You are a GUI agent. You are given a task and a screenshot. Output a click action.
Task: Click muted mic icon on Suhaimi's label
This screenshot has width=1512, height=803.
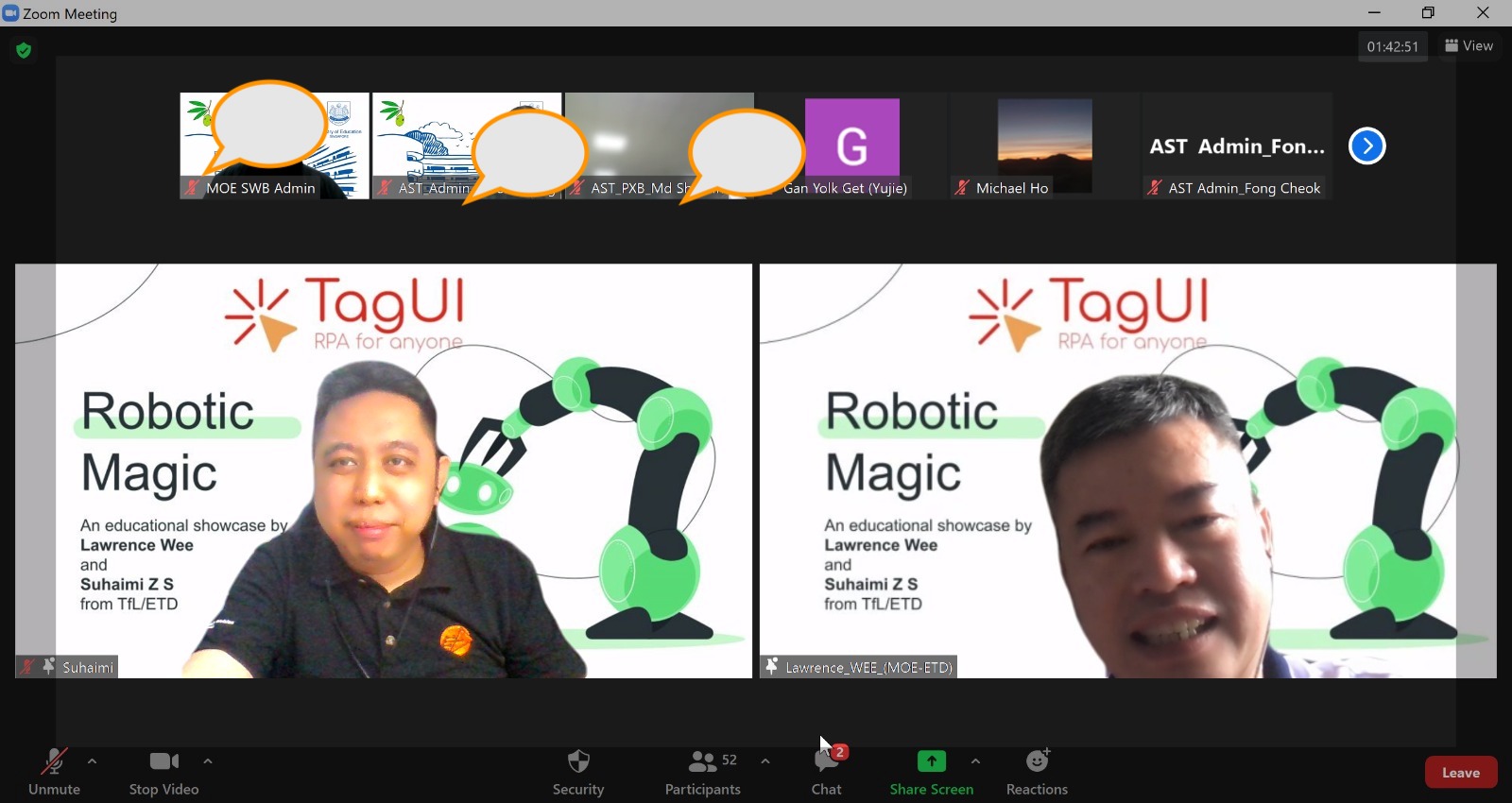click(x=27, y=666)
